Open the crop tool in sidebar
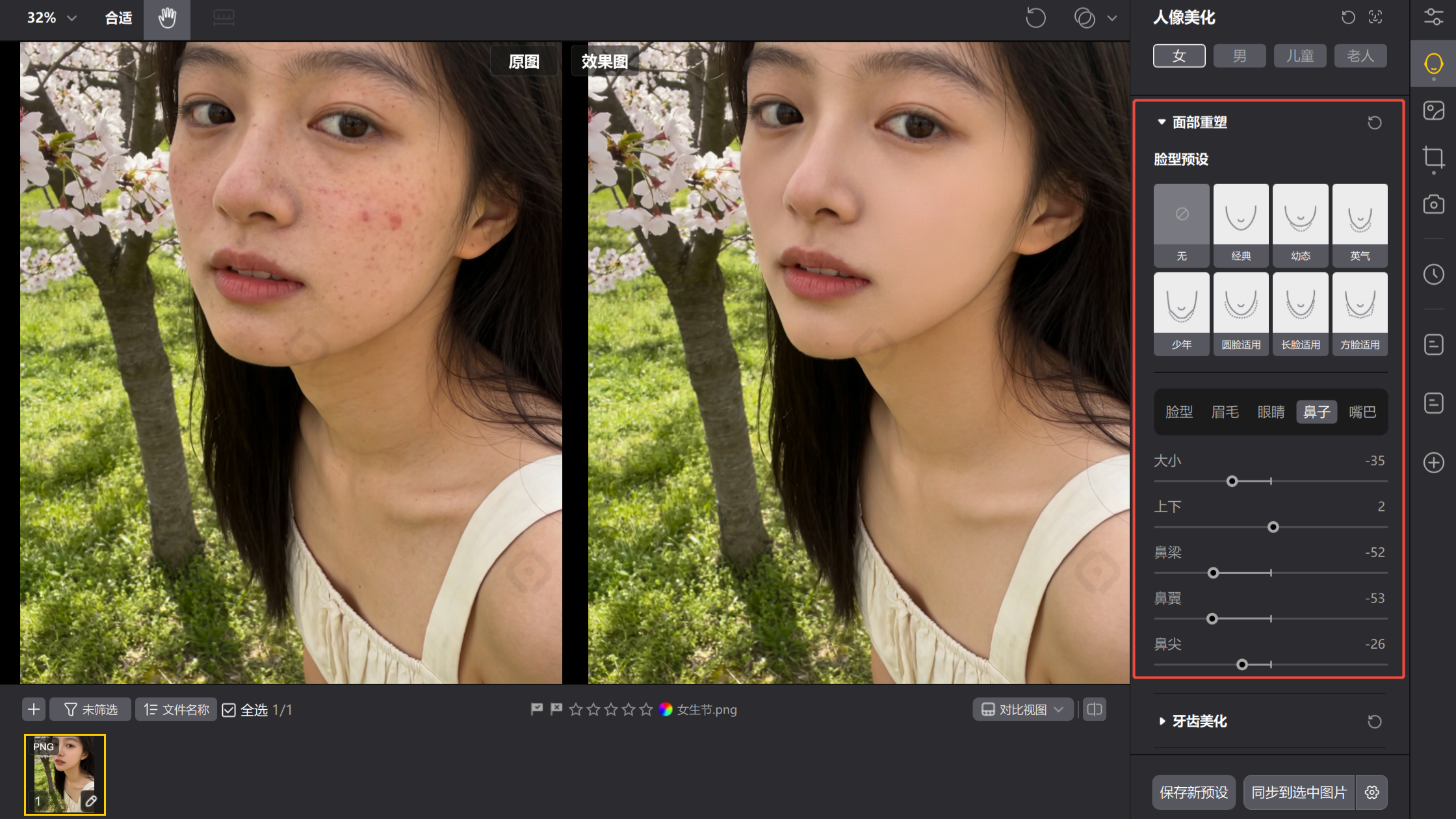The image size is (1456, 819). tap(1433, 157)
